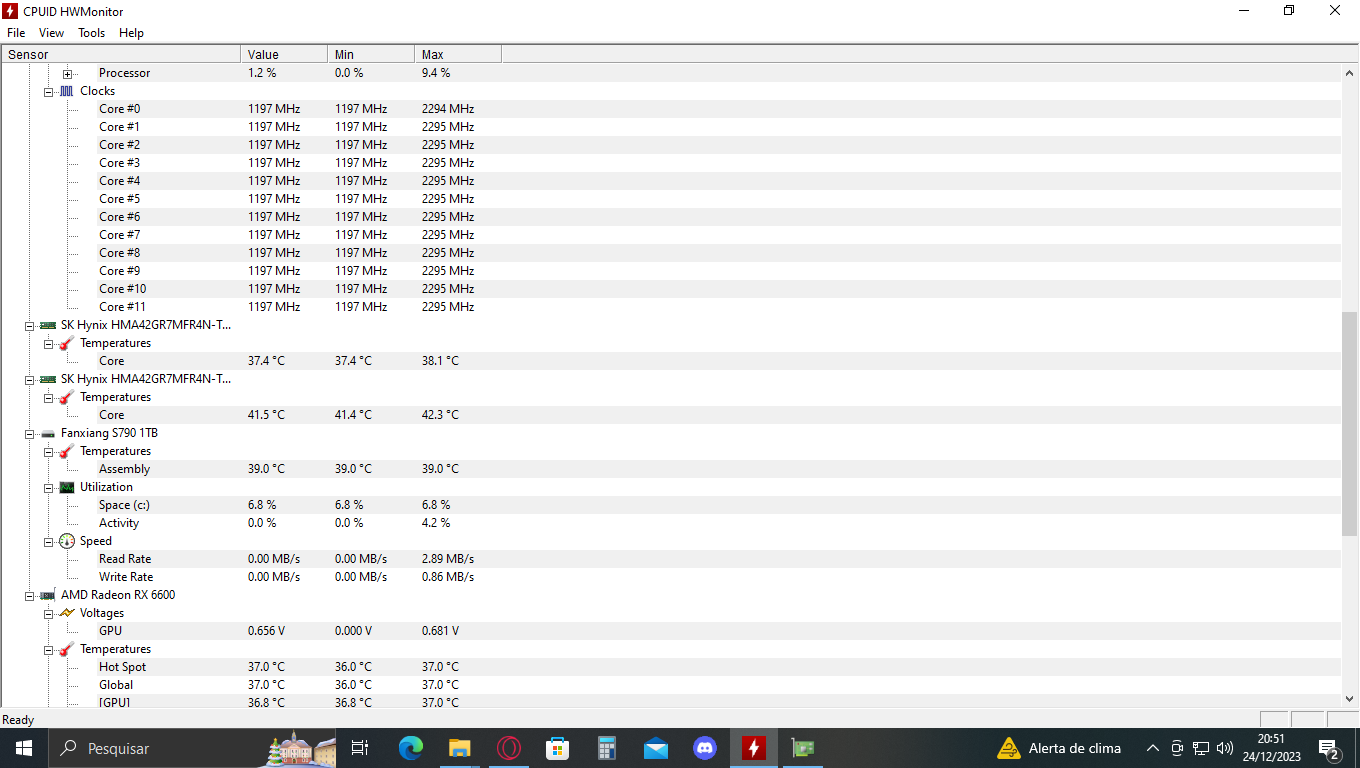Click the vertical scrollbar thumb
1360x768 pixels.
coord(1350,426)
